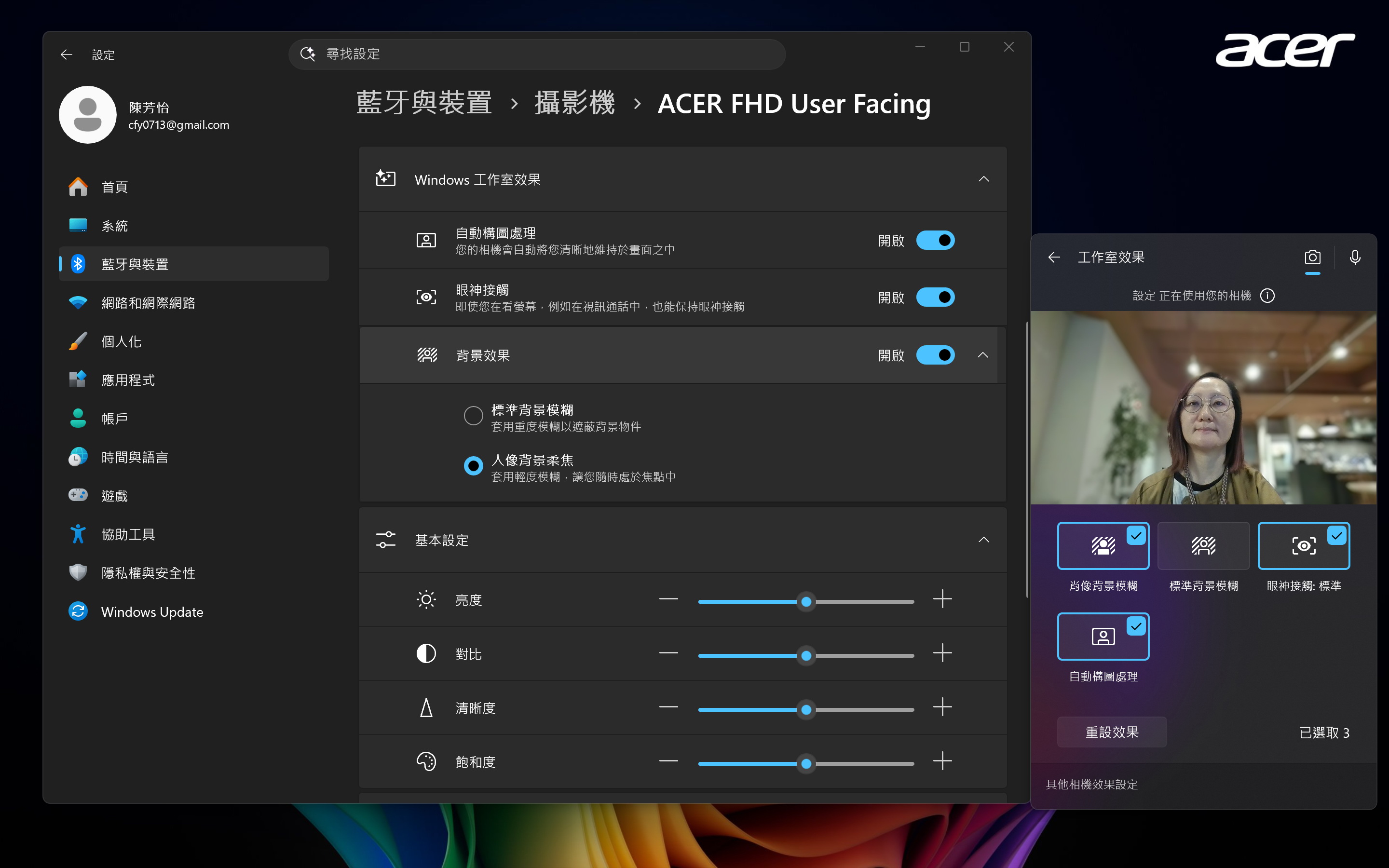The image size is (1389, 868).
Task: Open 網路和網際網路 in the sidebar
Action: click(x=148, y=303)
